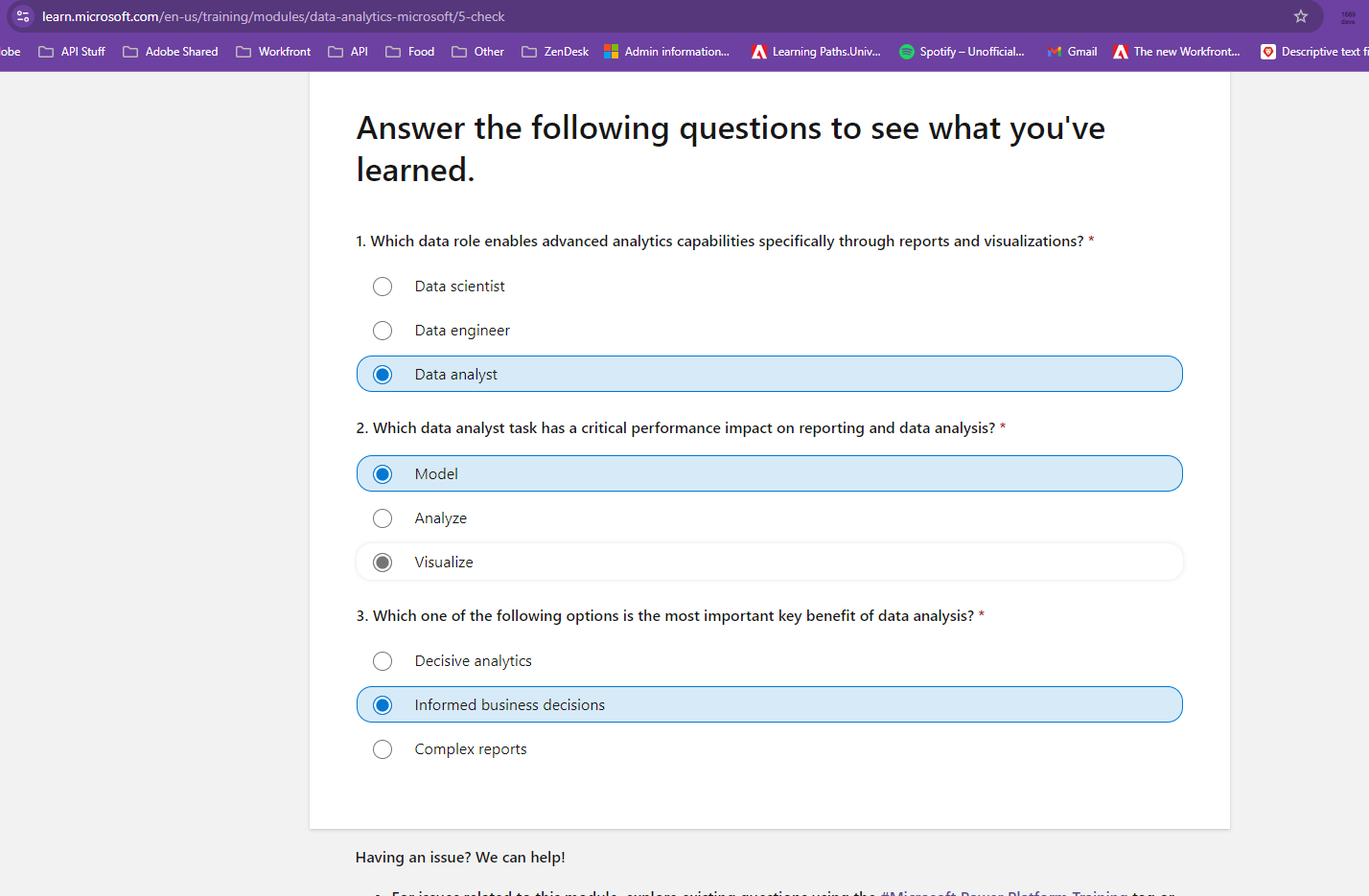Open the Workfront bookmark folder
This screenshot has height=896, width=1369.
point(273,52)
